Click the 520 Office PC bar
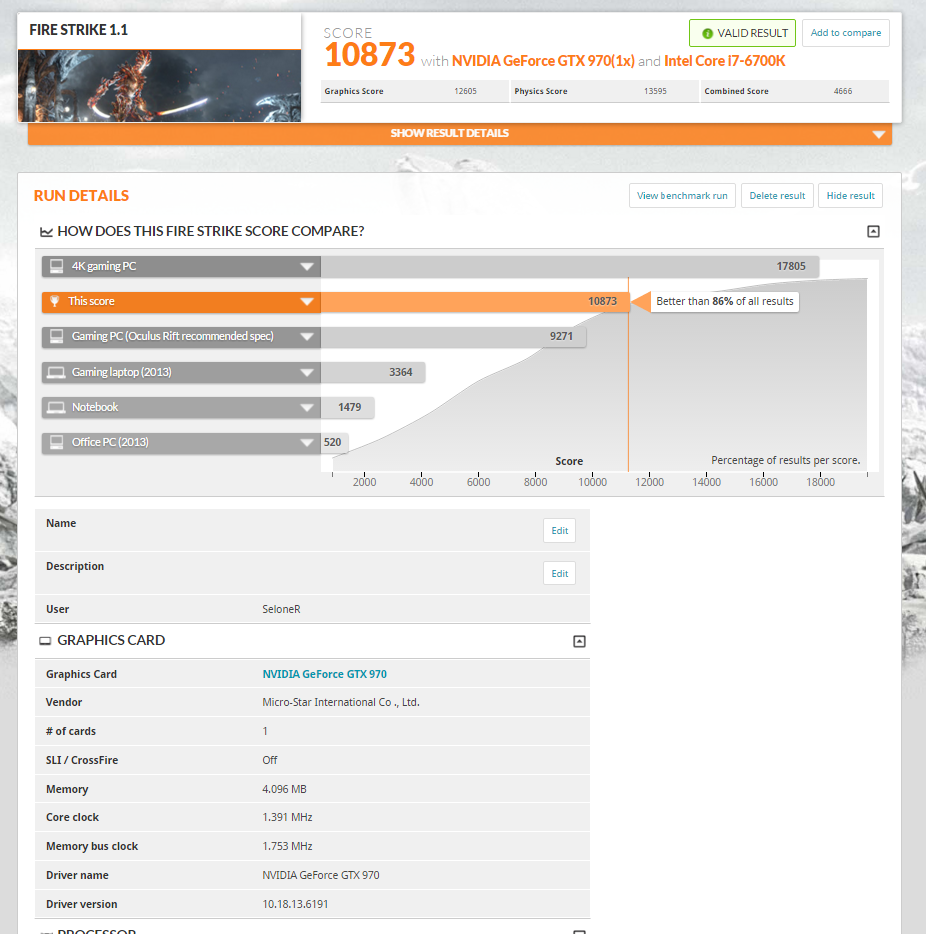Screen dimensions: 926x934 334,443
